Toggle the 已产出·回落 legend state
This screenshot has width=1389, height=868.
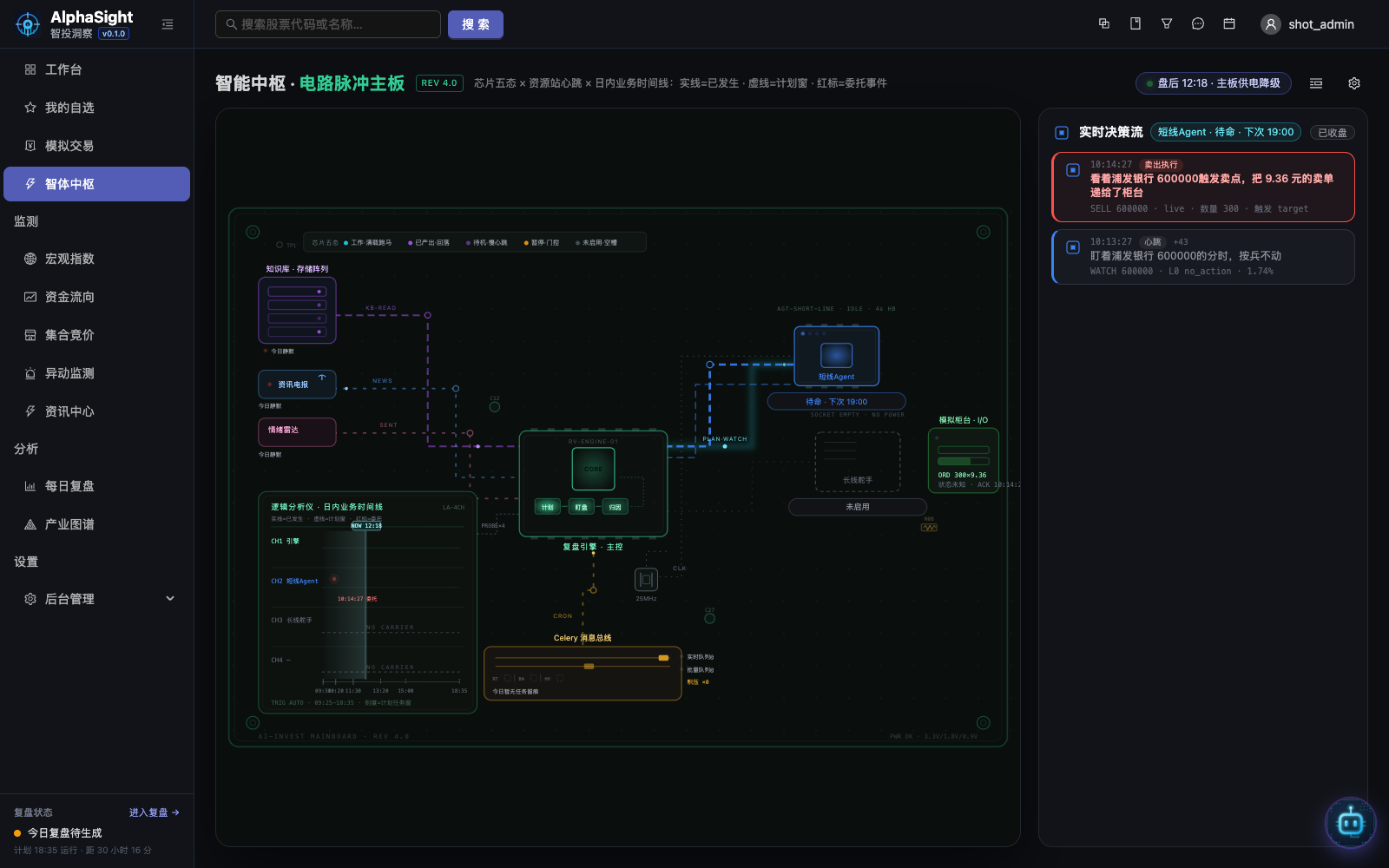click(429, 243)
